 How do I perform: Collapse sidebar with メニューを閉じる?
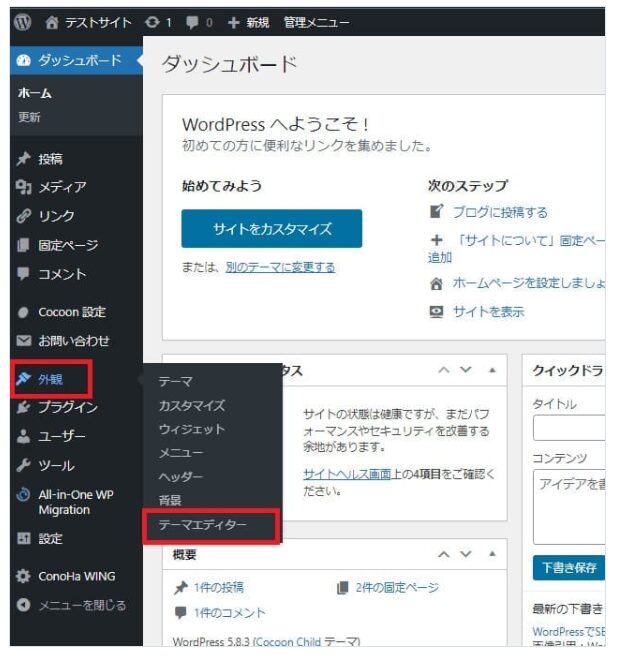click(x=81, y=605)
